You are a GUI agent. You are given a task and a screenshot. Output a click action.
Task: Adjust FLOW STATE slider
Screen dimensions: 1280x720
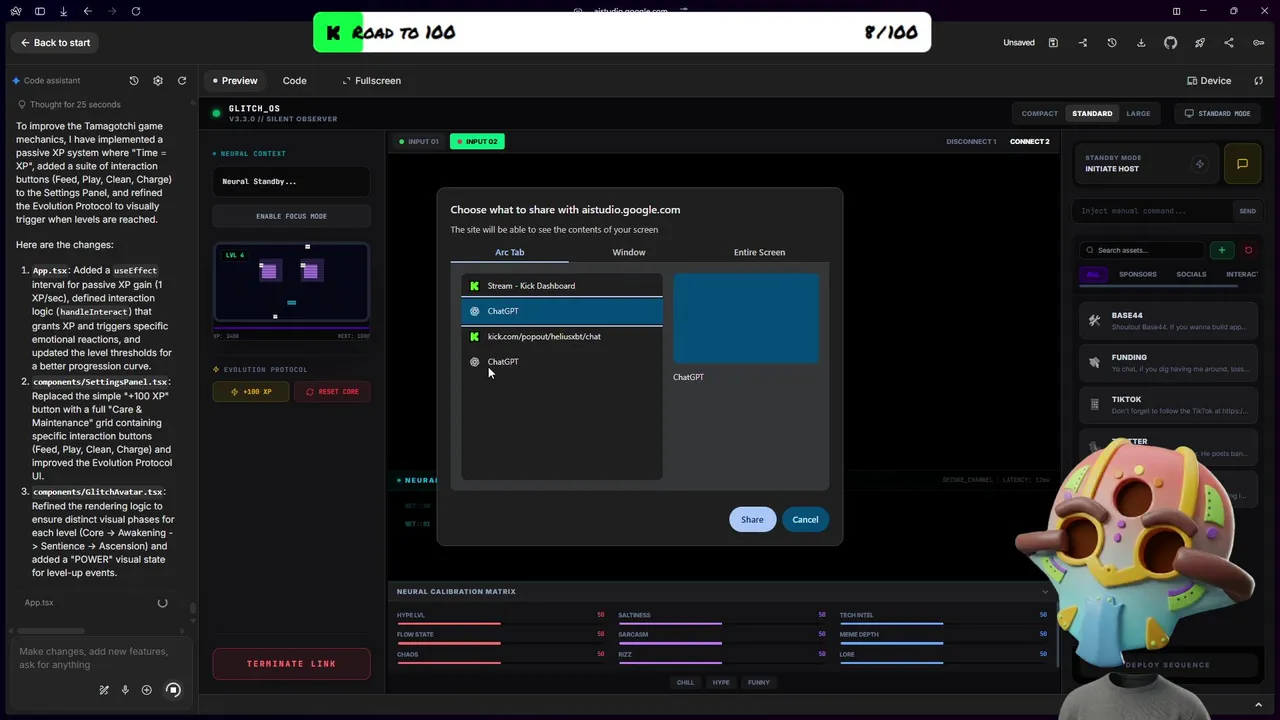point(500,642)
